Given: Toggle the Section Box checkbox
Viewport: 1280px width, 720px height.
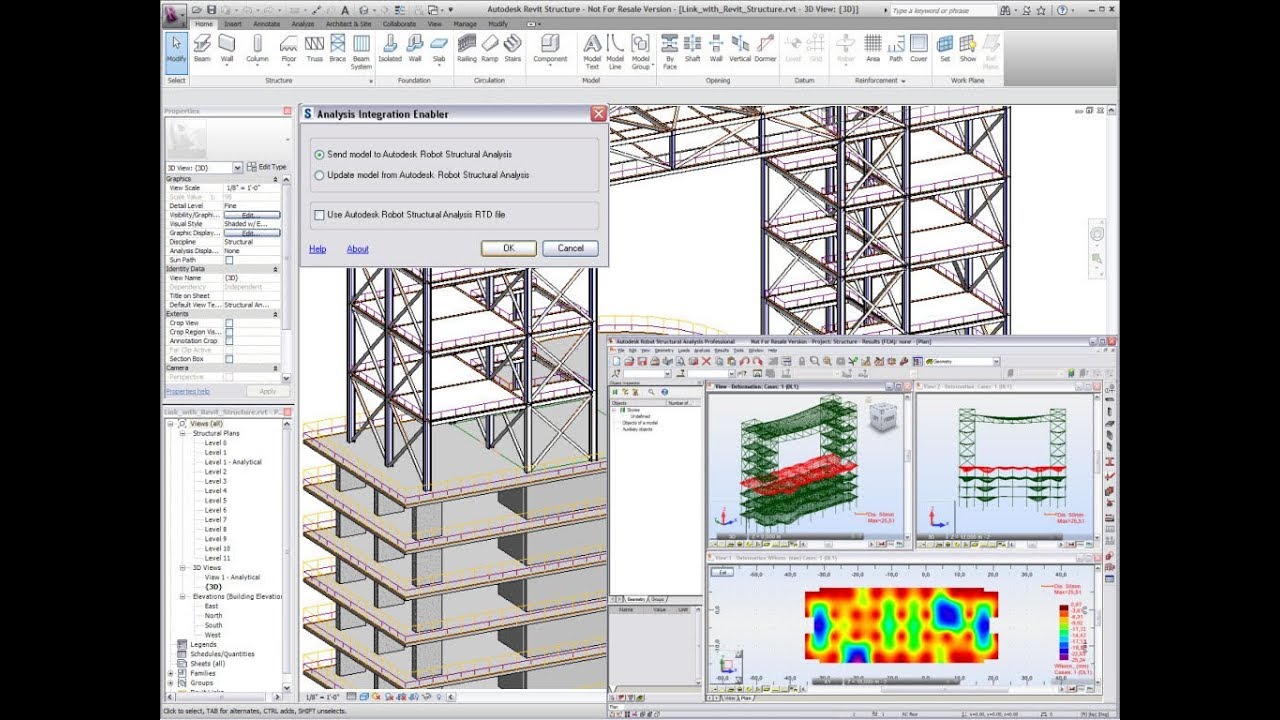Looking at the screenshot, I should 229,359.
